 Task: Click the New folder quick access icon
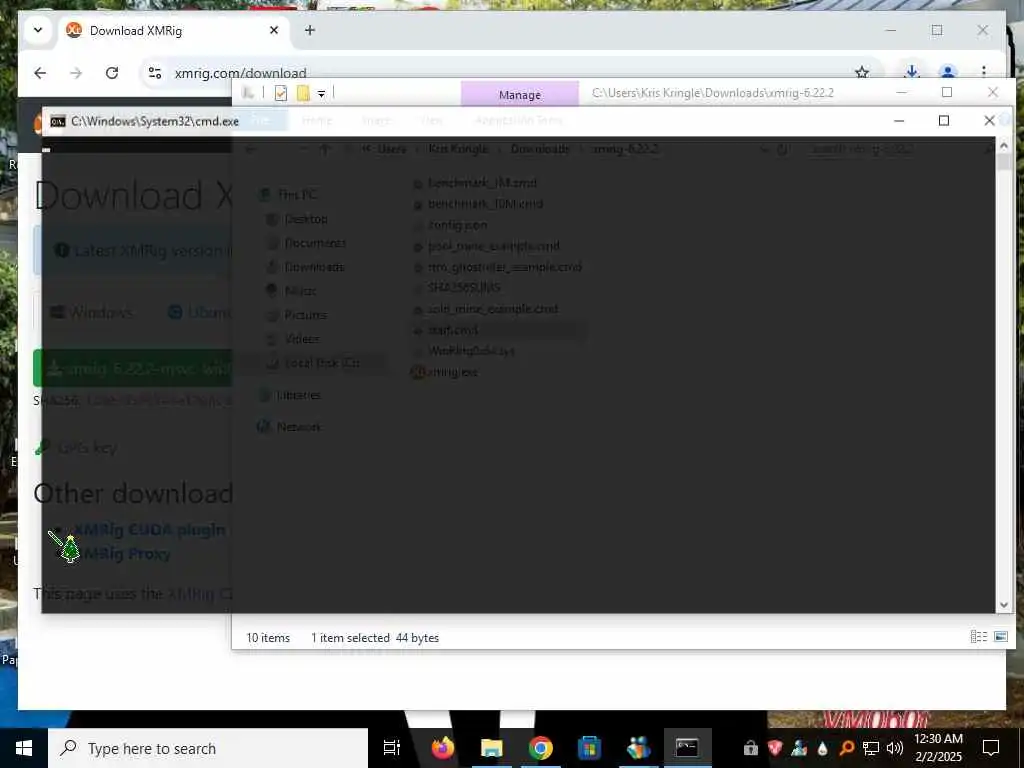[302, 93]
